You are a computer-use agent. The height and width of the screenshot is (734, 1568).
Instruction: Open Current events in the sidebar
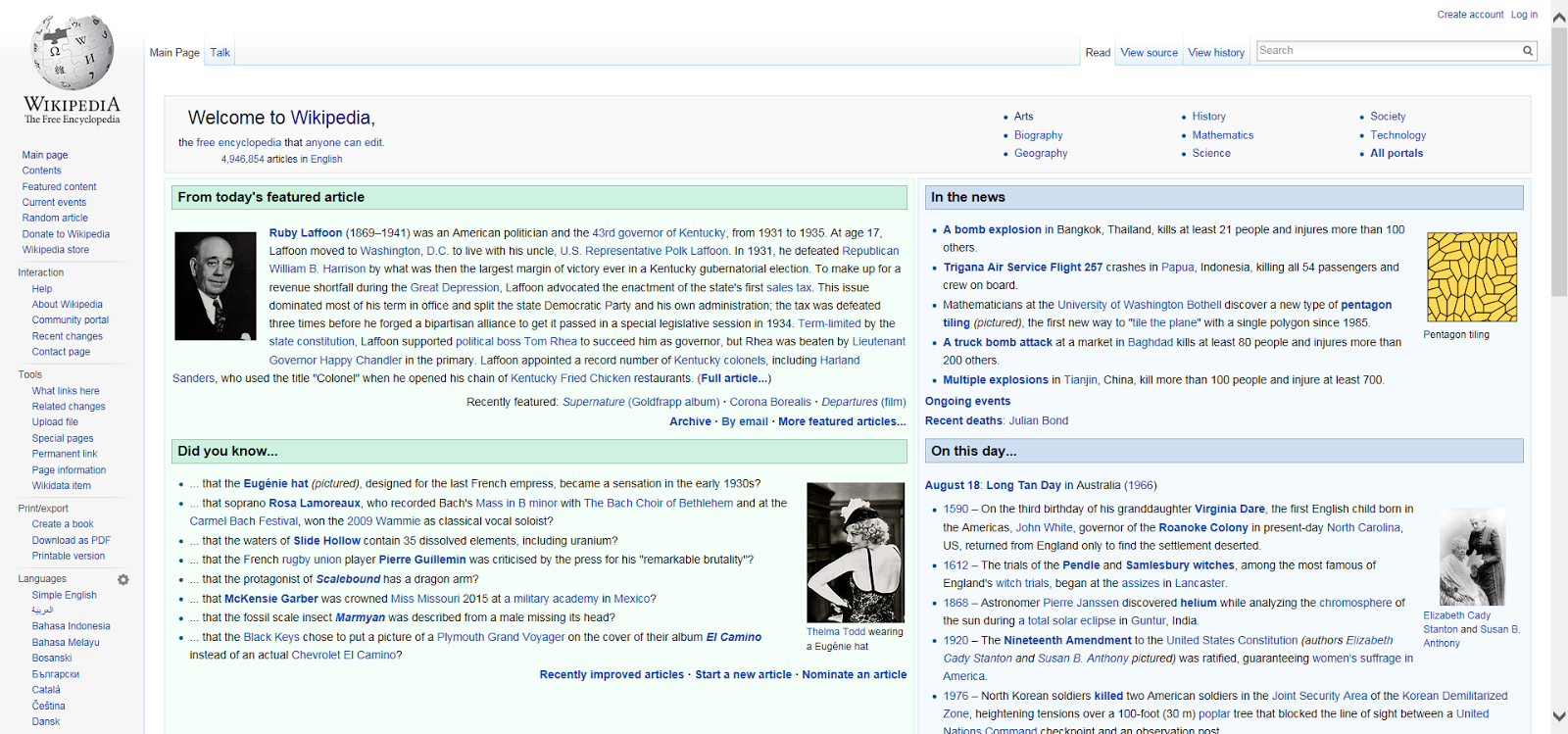[54, 203]
